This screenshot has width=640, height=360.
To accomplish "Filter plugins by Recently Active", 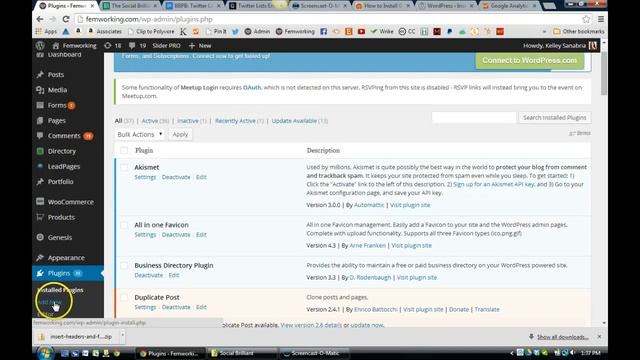I will [x=235, y=121].
